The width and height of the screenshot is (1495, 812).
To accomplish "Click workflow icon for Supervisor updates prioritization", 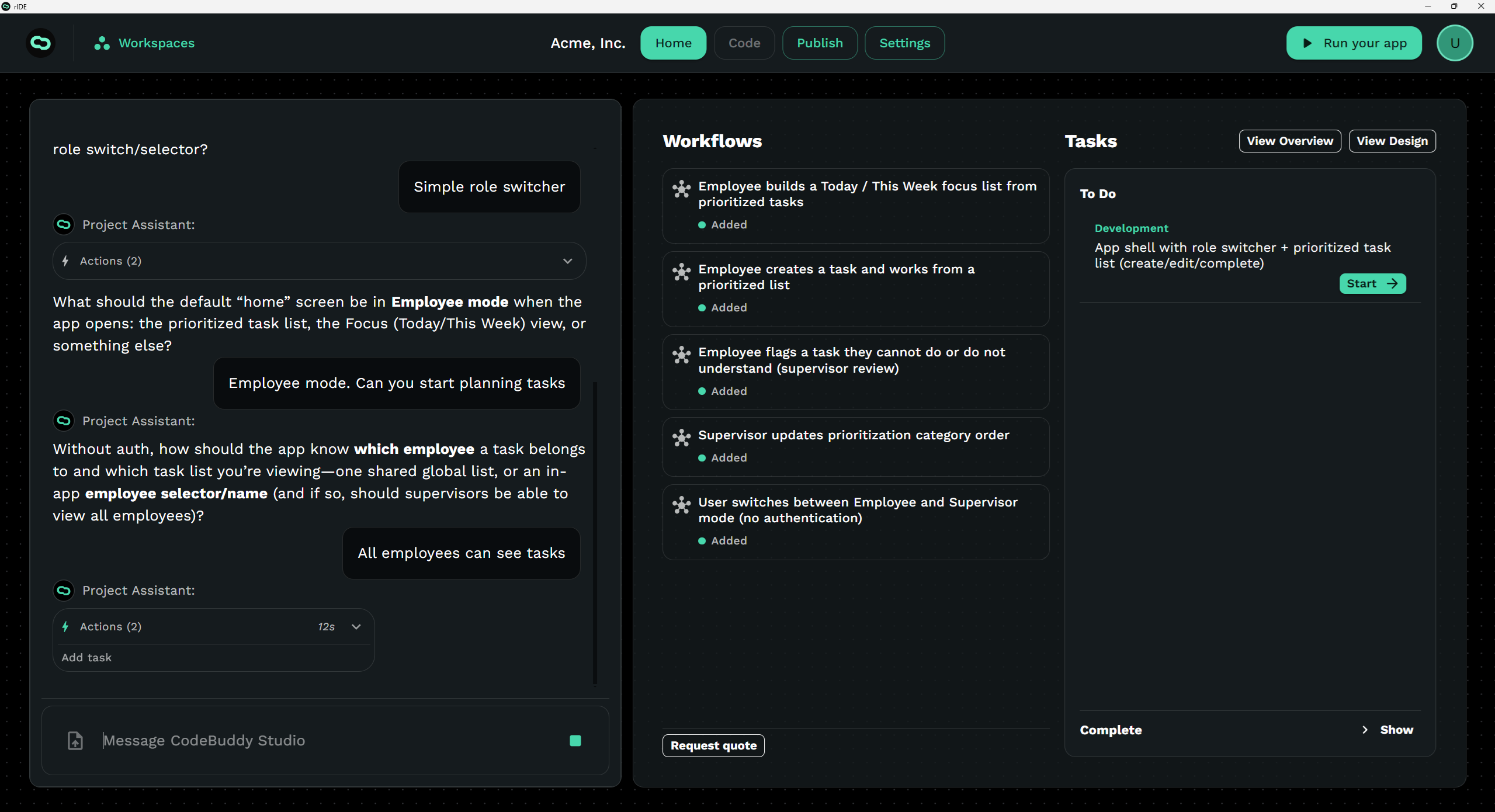I will click(681, 437).
